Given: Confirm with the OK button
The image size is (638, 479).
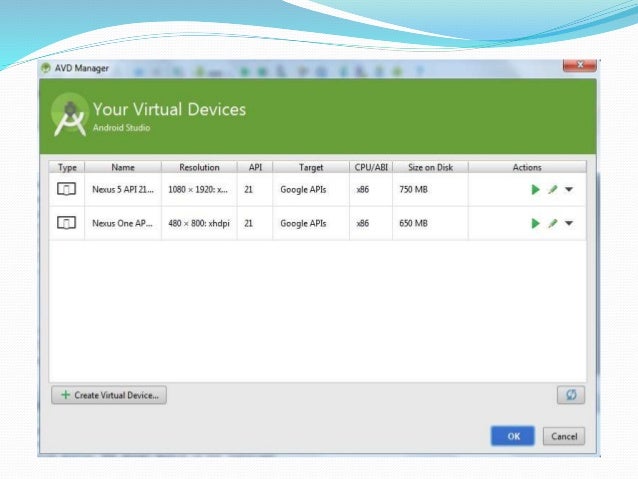Looking at the screenshot, I should tap(513, 436).
